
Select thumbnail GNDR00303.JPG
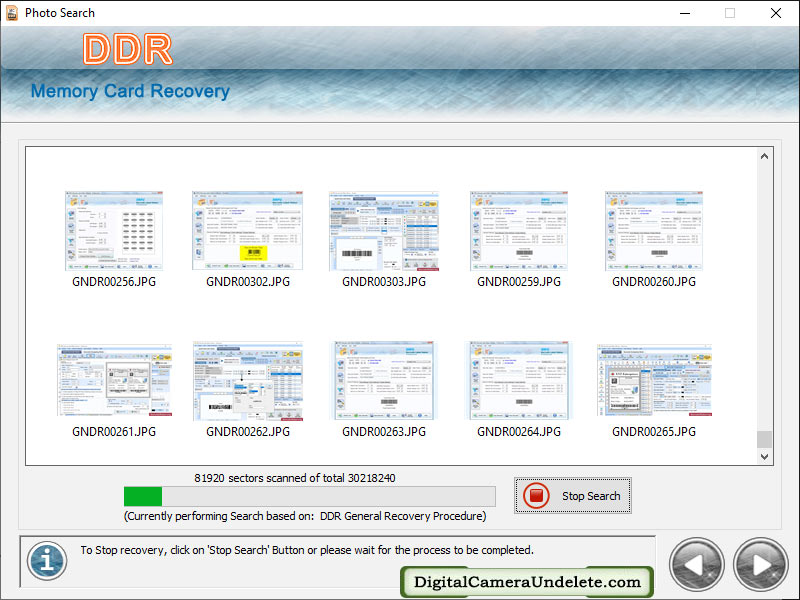pyautogui.click(x=384, y=231)
